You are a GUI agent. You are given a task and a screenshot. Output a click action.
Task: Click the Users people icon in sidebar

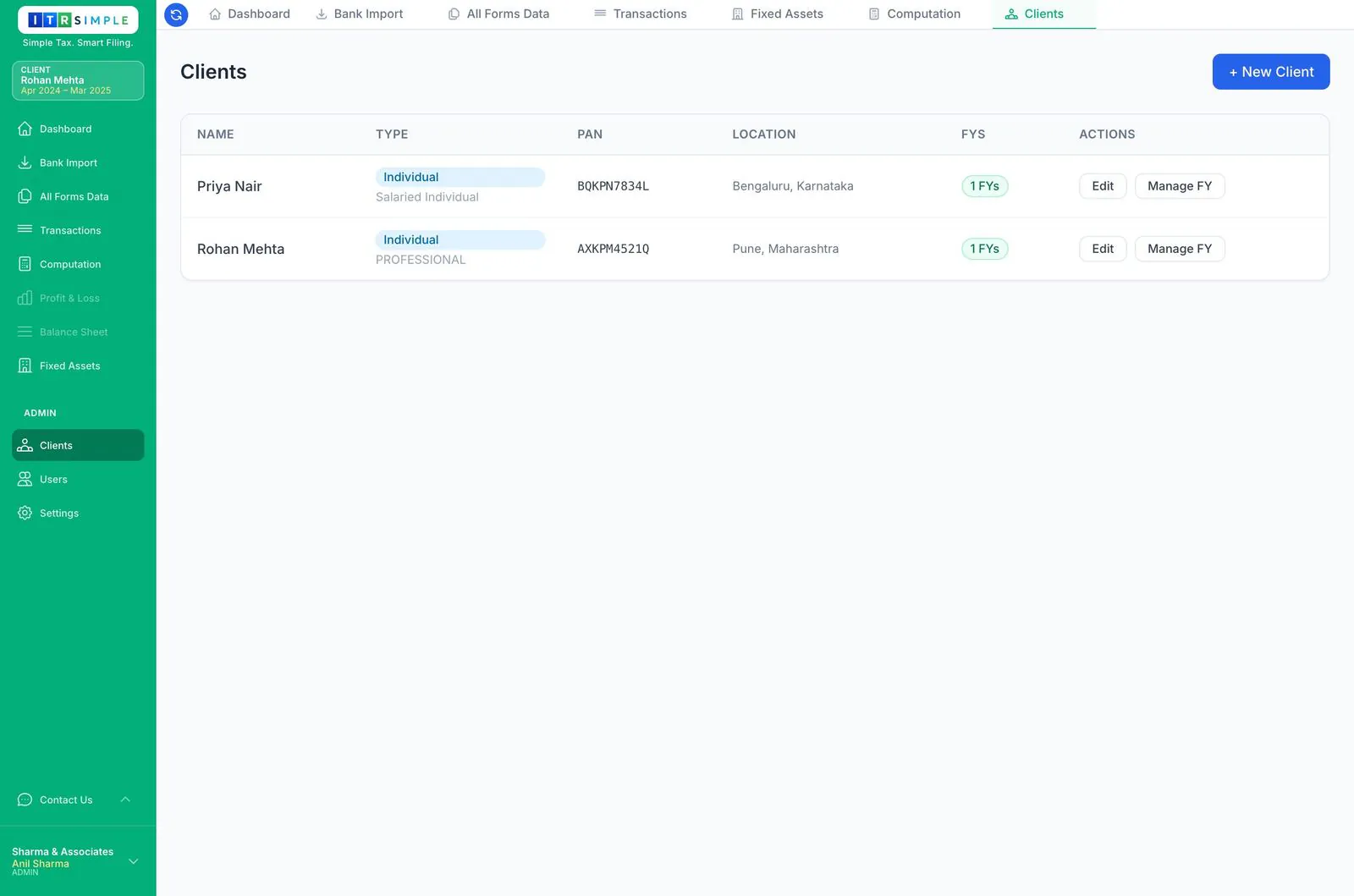25,479
